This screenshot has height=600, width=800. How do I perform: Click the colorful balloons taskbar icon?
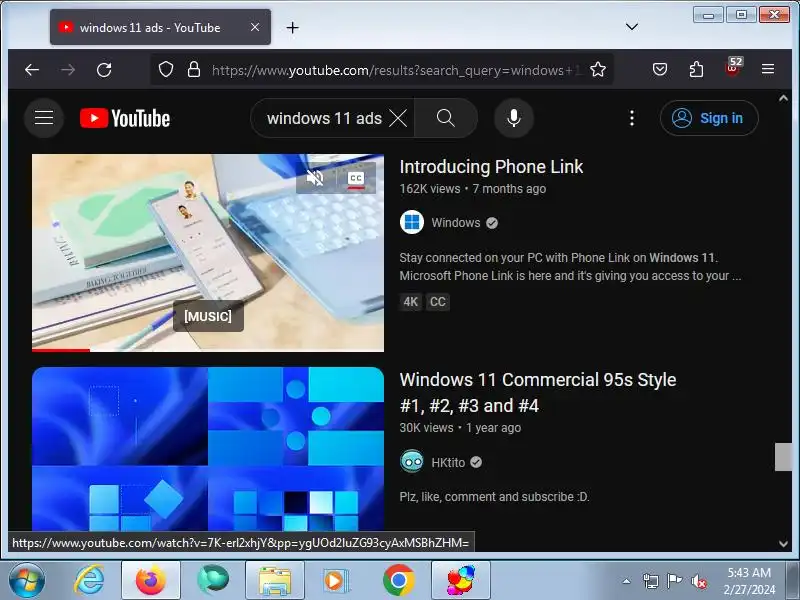click(x=461, y=581)
